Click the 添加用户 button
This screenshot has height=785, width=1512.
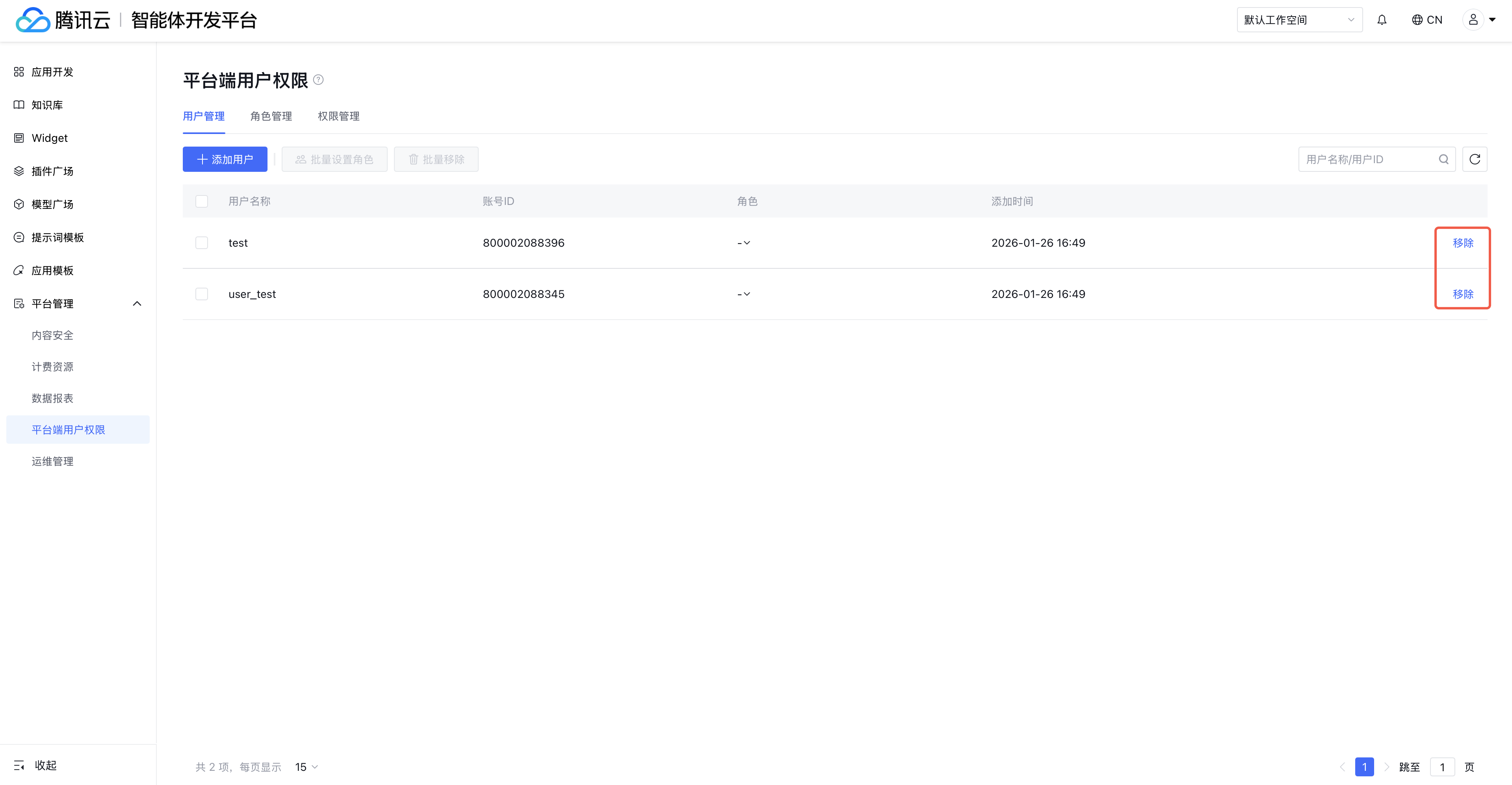tap(225, 159)
